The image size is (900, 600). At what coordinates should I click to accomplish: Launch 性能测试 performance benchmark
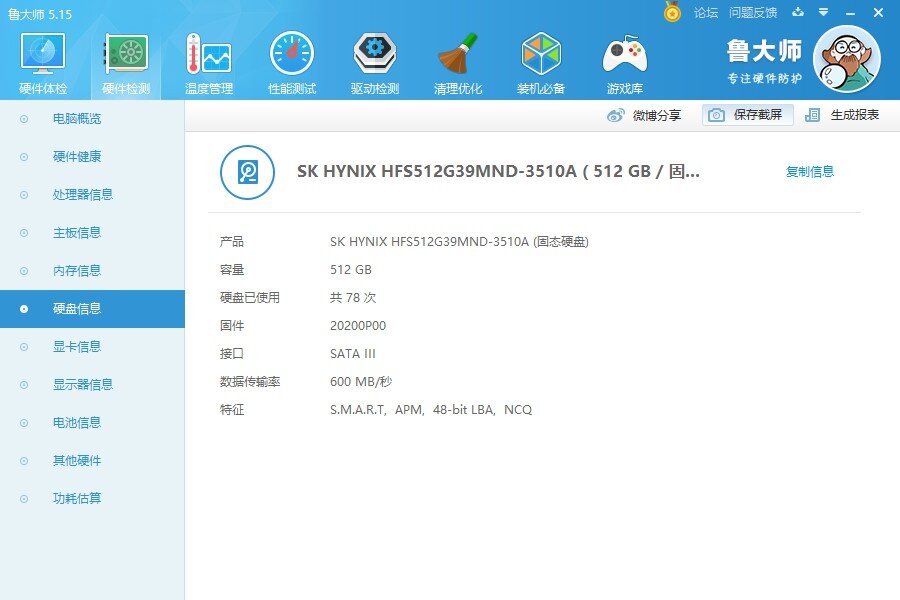click(x=292, y=63)
